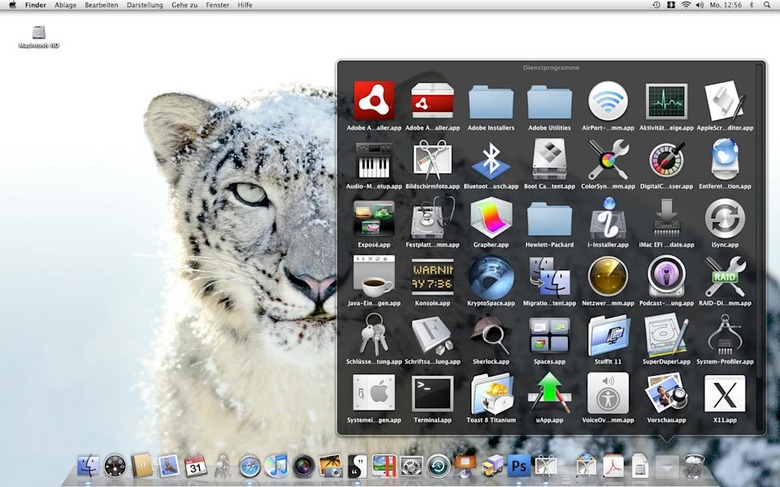Launch the AirPort utility app
Screen dimensions: 780x487
pyautogui.click(x=608, y=101)
